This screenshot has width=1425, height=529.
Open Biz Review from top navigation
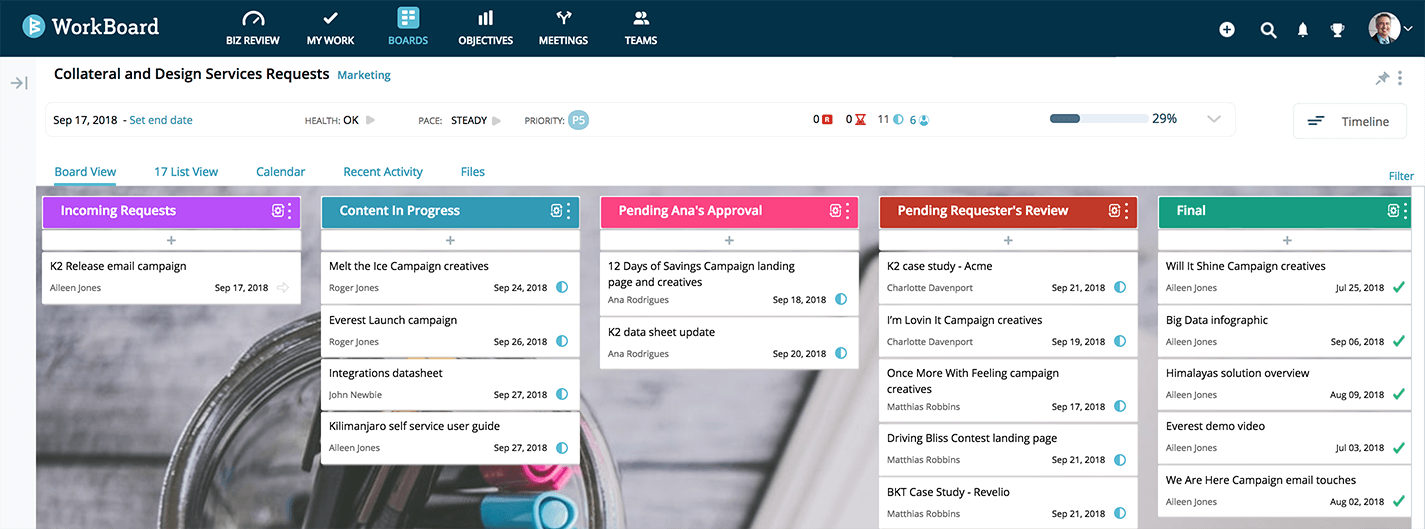point(253,28)
